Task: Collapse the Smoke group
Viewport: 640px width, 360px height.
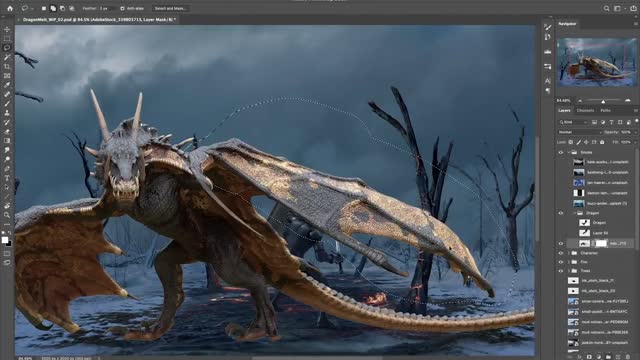Action: pos(569,152)
